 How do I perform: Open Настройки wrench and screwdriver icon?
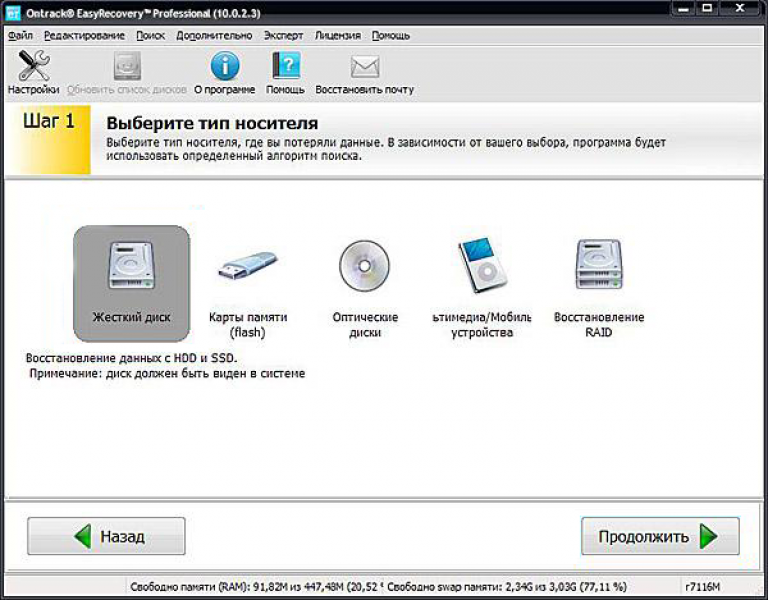[x=33, y=66]
